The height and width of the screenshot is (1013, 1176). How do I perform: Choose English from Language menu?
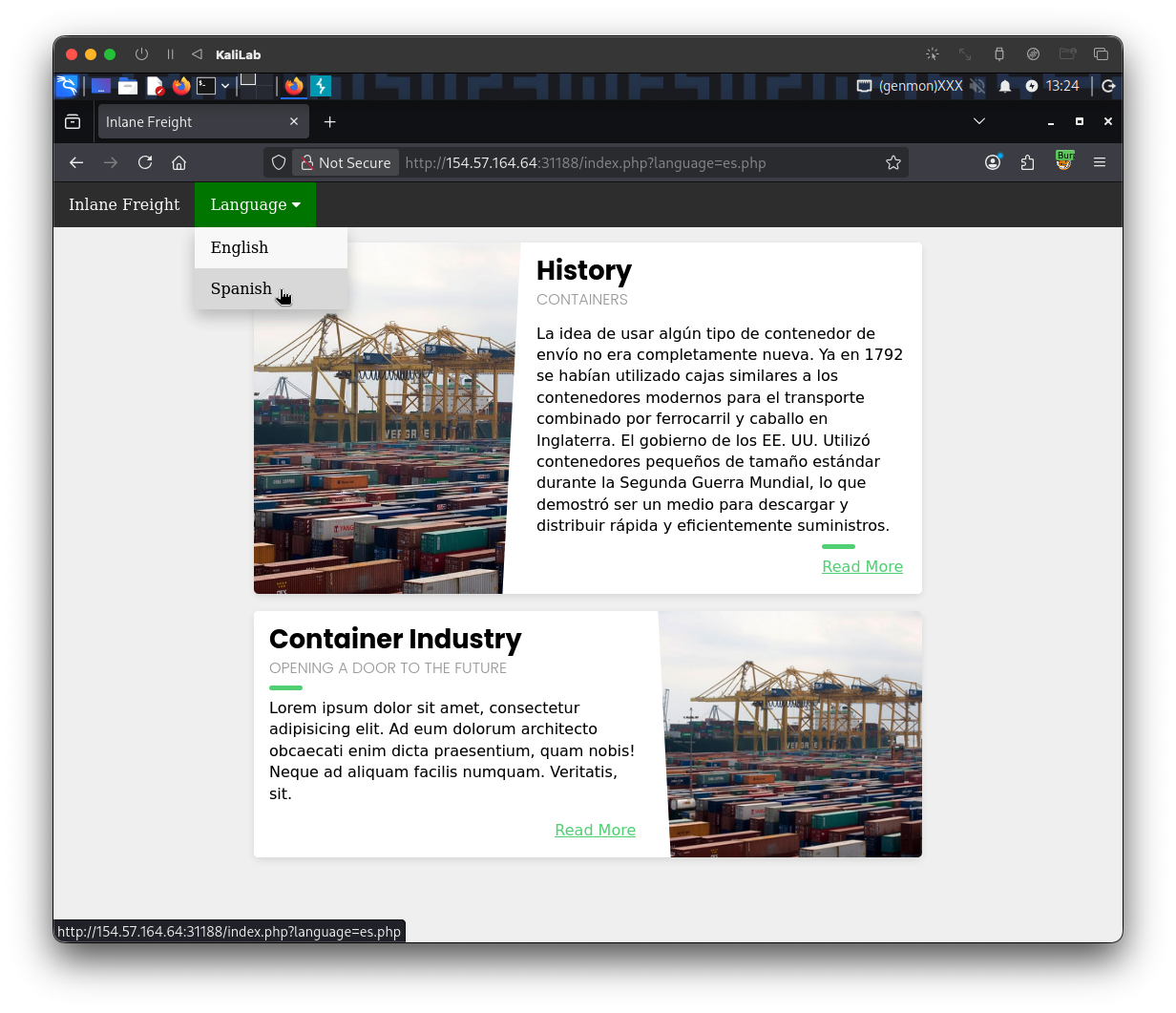[271, 247]
